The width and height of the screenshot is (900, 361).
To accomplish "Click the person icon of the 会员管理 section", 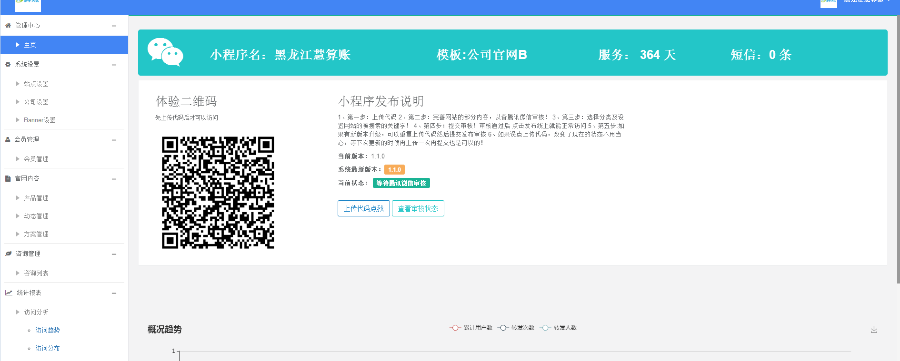I will coord(8,139).
